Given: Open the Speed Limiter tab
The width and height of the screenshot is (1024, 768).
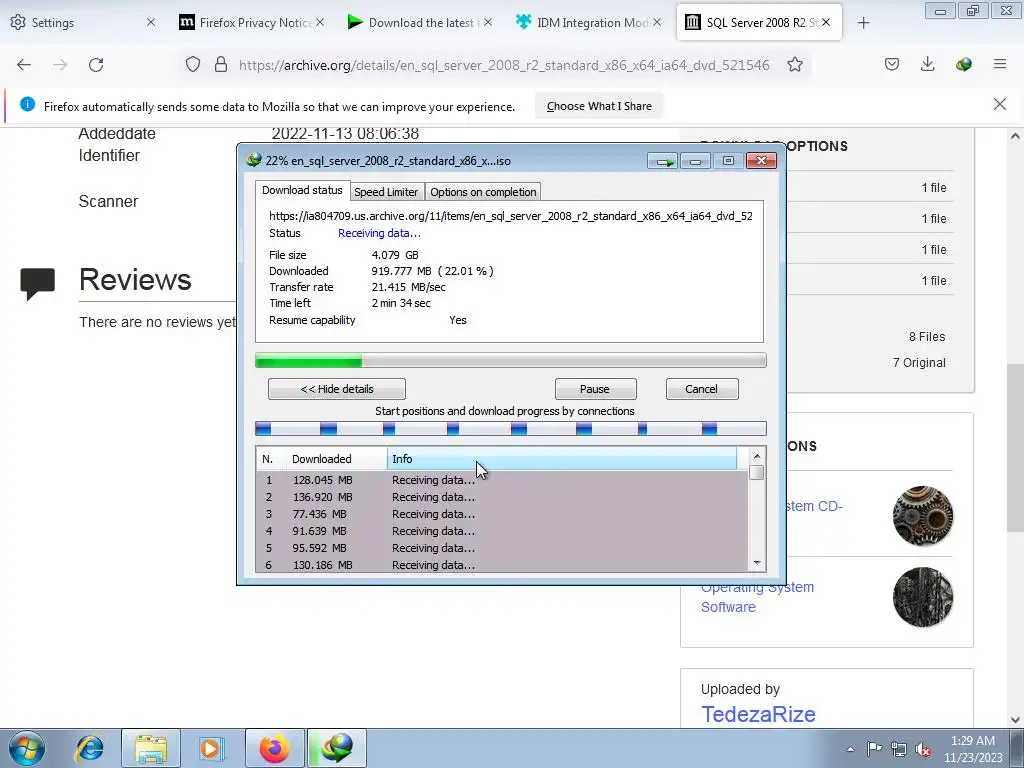Looking at the screenshot, I should pos(386,192).
